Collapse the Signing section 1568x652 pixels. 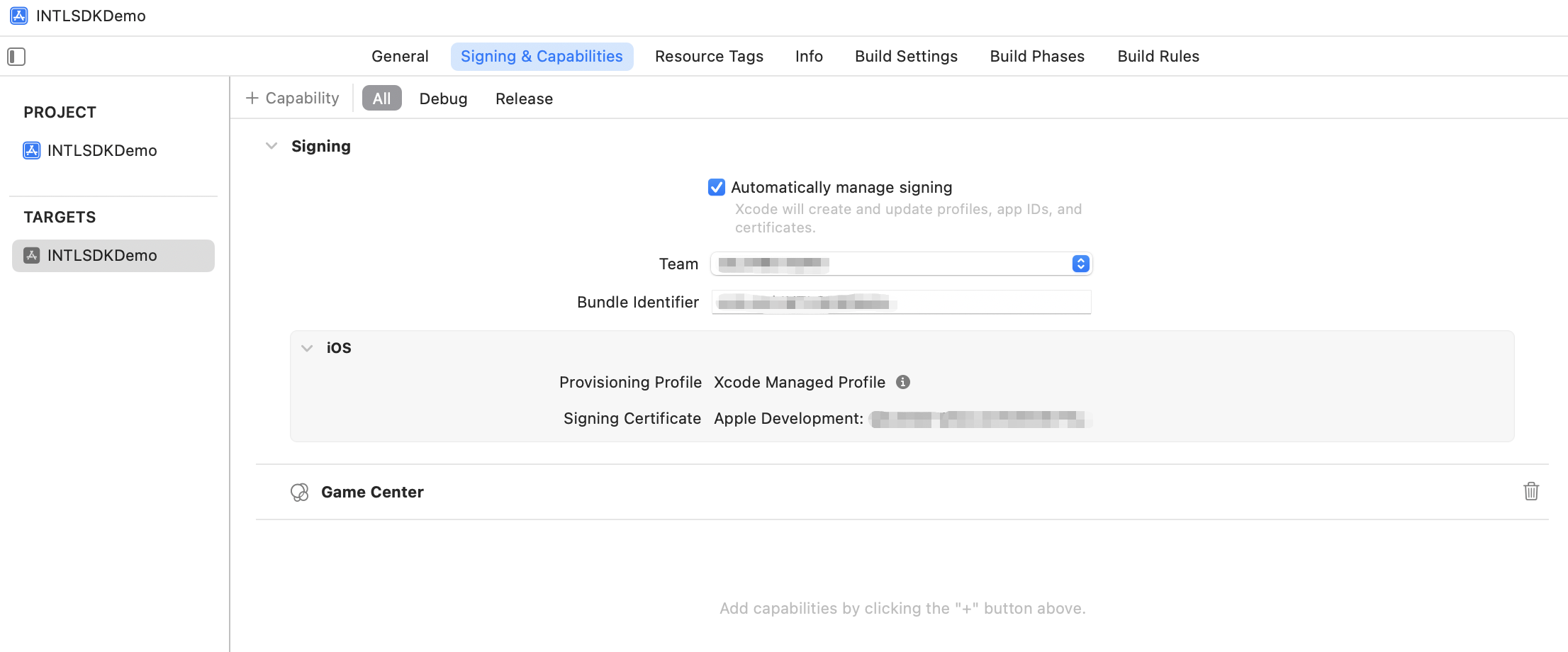point(271,145)
